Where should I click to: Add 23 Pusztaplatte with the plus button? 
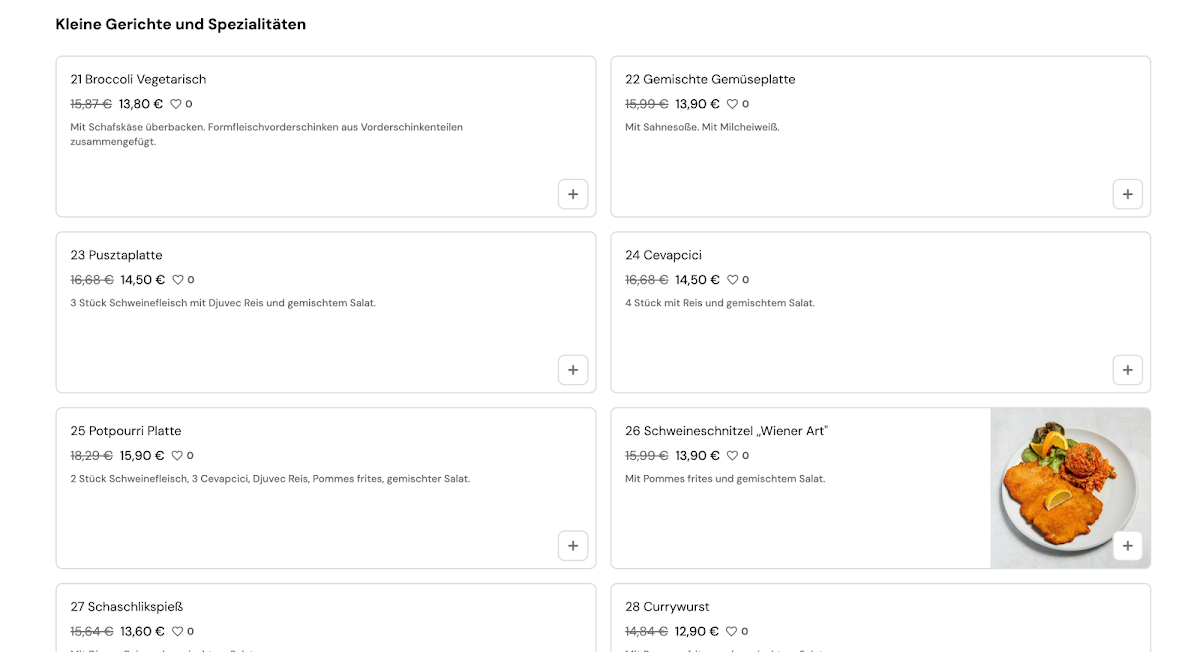573,370
